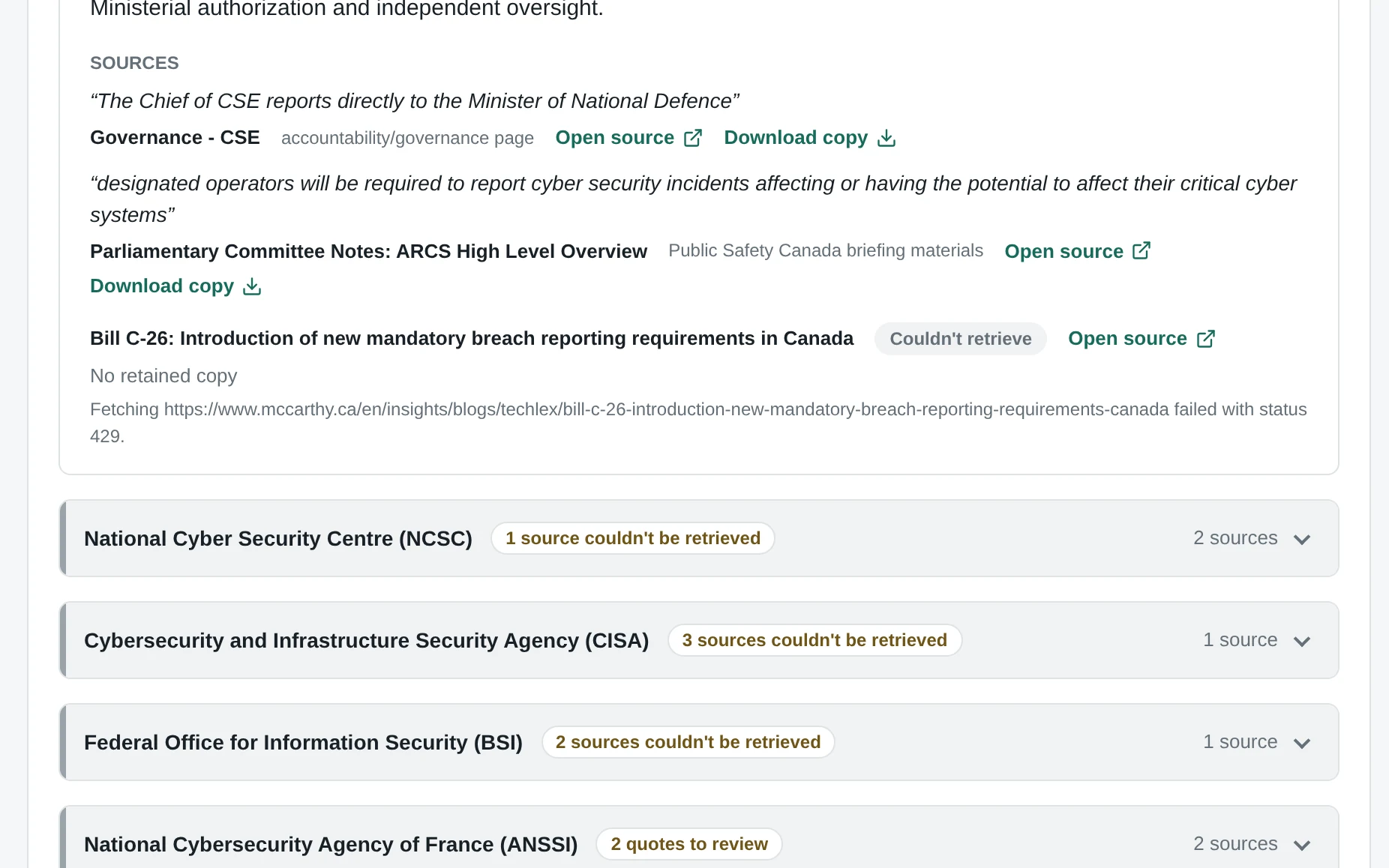The image size is (1389, 868).
Task: Click chevron on BSI row
Action: coord(1302,743)
